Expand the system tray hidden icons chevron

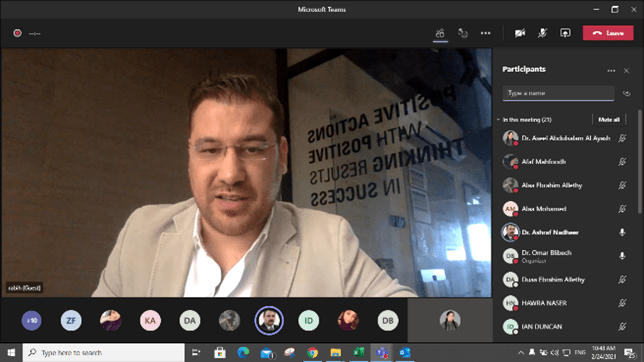[521, 353]
